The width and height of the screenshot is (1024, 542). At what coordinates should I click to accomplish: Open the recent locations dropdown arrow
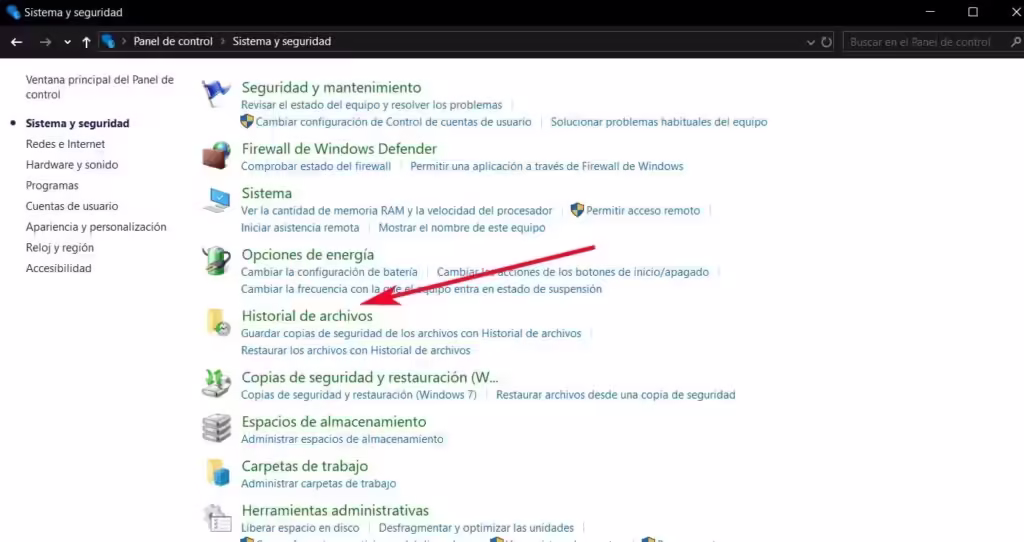(67, 42)
